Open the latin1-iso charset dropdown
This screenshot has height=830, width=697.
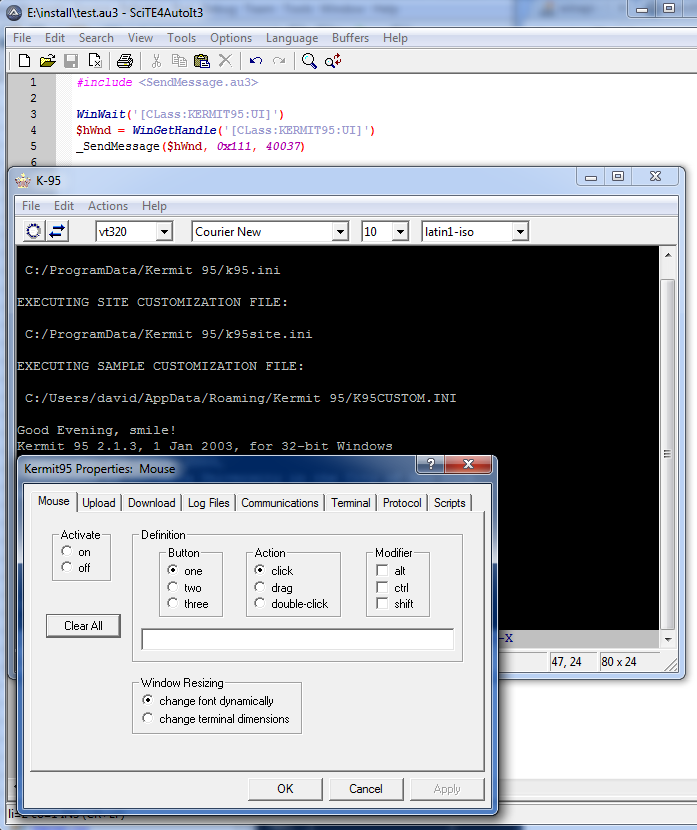(520, 232)
